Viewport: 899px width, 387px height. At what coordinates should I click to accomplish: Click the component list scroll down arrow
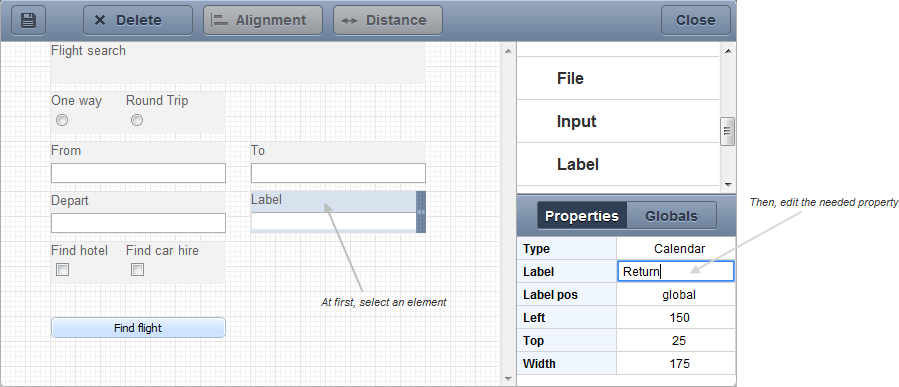(728, 185)
